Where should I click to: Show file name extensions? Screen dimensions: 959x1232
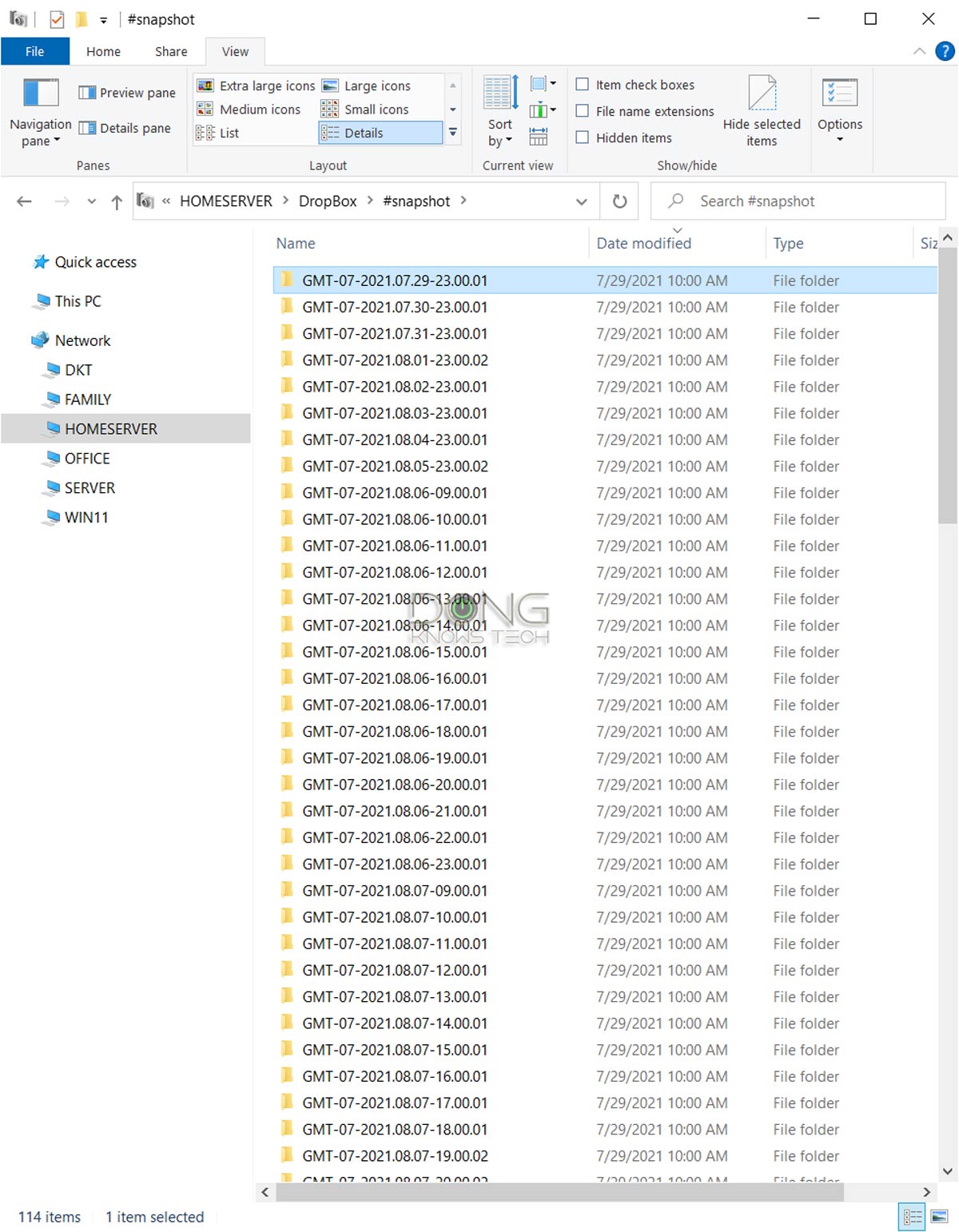[583, 111]
